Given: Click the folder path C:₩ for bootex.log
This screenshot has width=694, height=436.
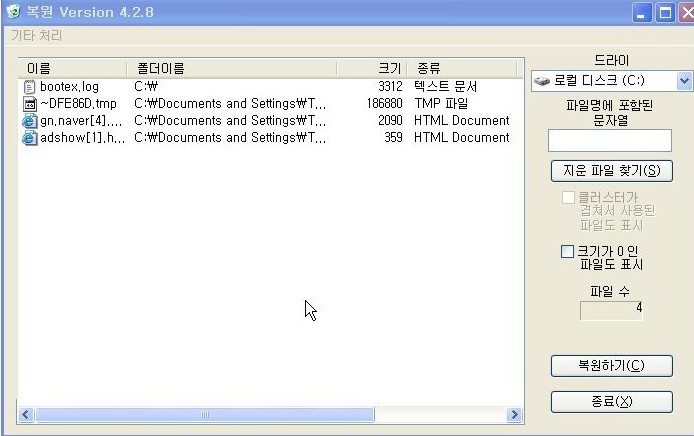Looking at the screenshot, I should pyautogui.click(x=146, y=86).
